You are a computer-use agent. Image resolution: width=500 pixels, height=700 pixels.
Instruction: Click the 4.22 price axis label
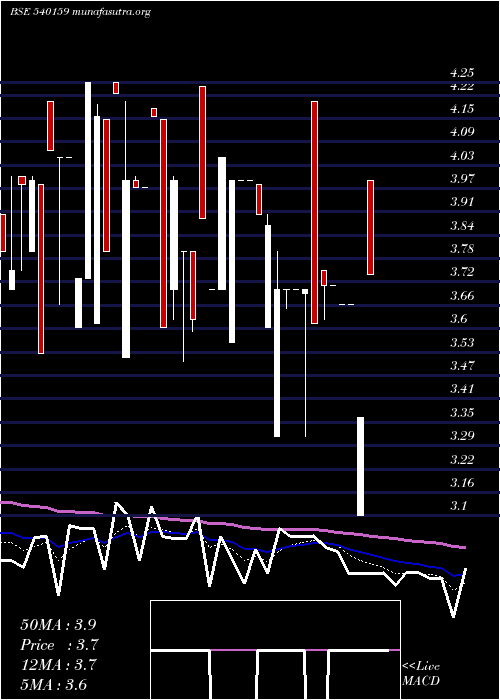(x=462, y=86)
